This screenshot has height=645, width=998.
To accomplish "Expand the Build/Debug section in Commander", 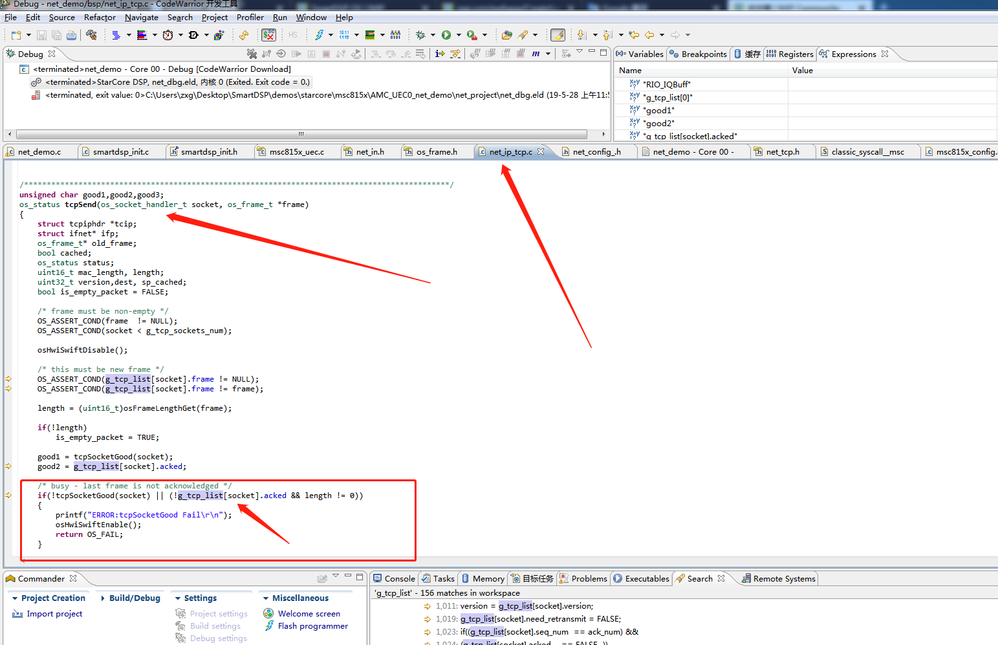I will pos(102,598).
